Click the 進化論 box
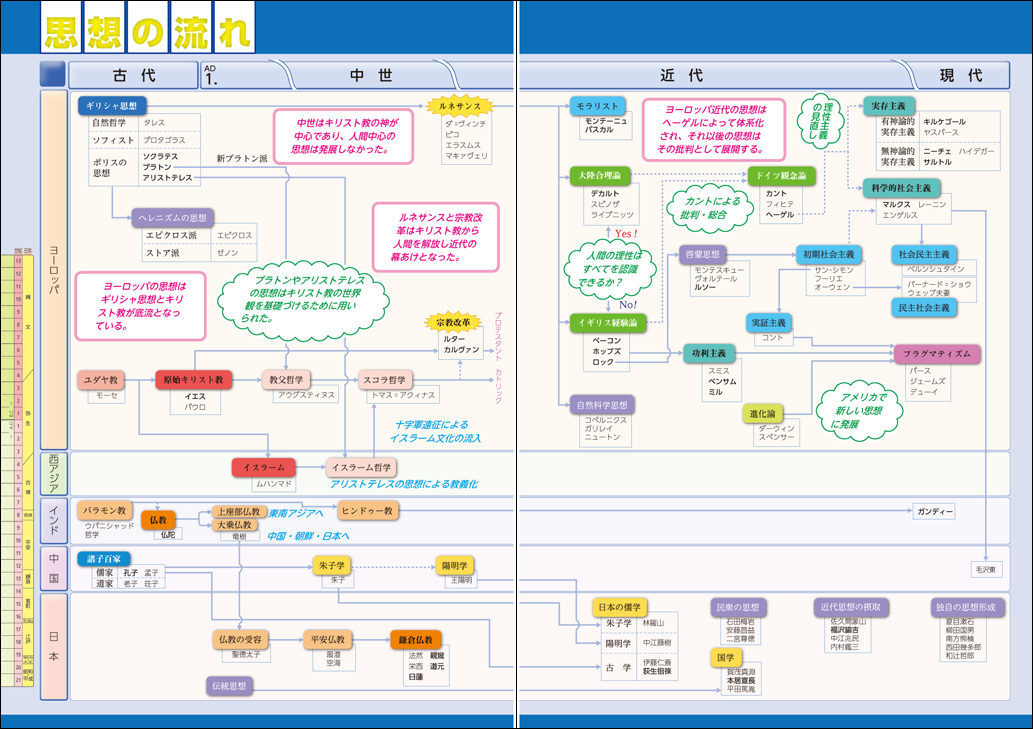Screen dimensions: 1033x729 coord(762,414)
